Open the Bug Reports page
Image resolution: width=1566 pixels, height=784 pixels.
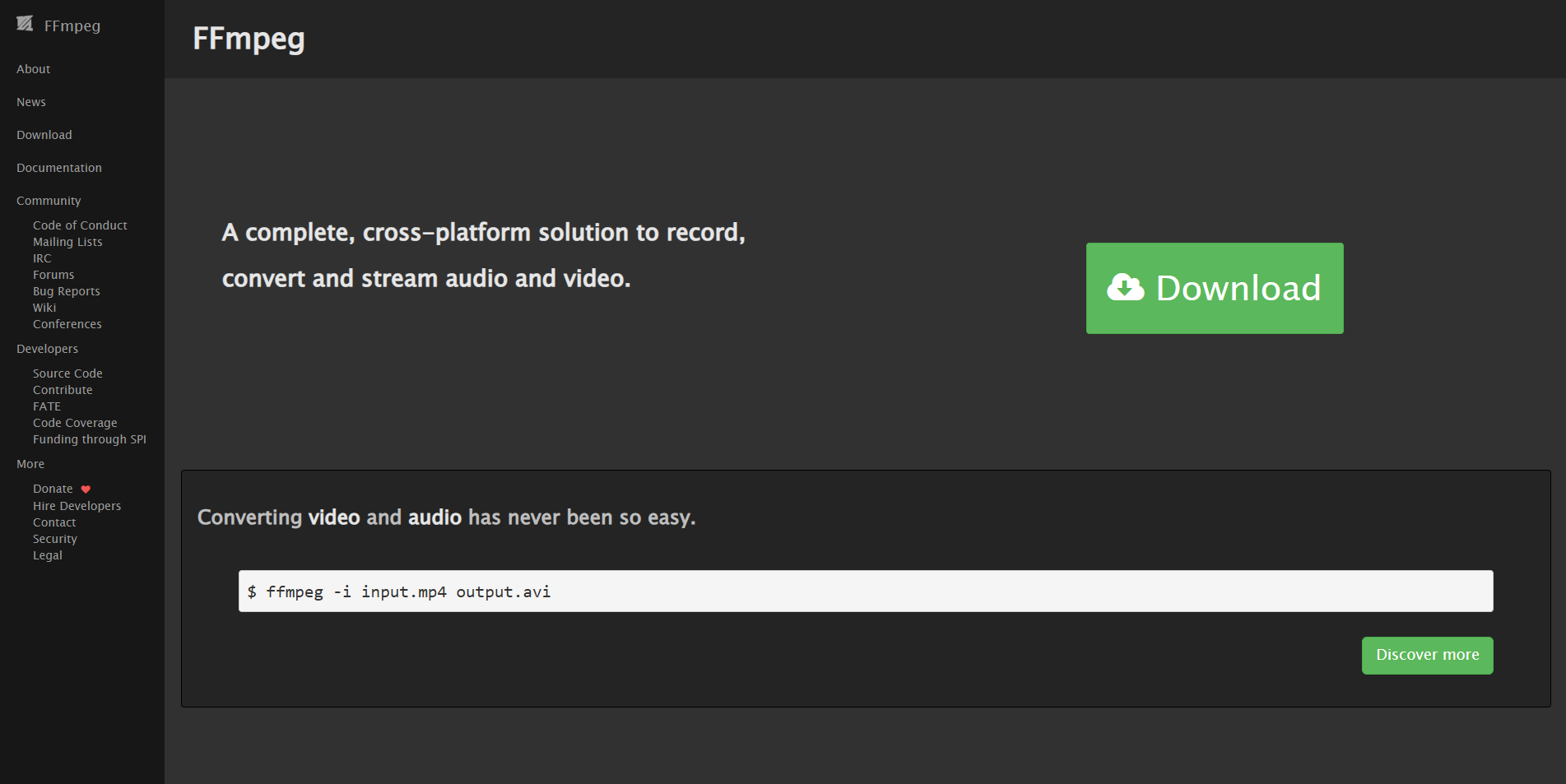click(67, 291)
